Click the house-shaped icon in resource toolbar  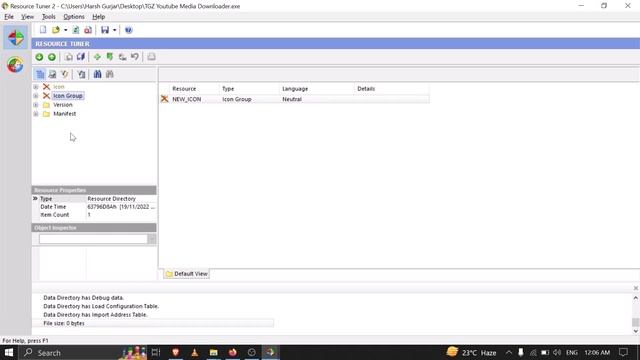[x=69, y=57]
